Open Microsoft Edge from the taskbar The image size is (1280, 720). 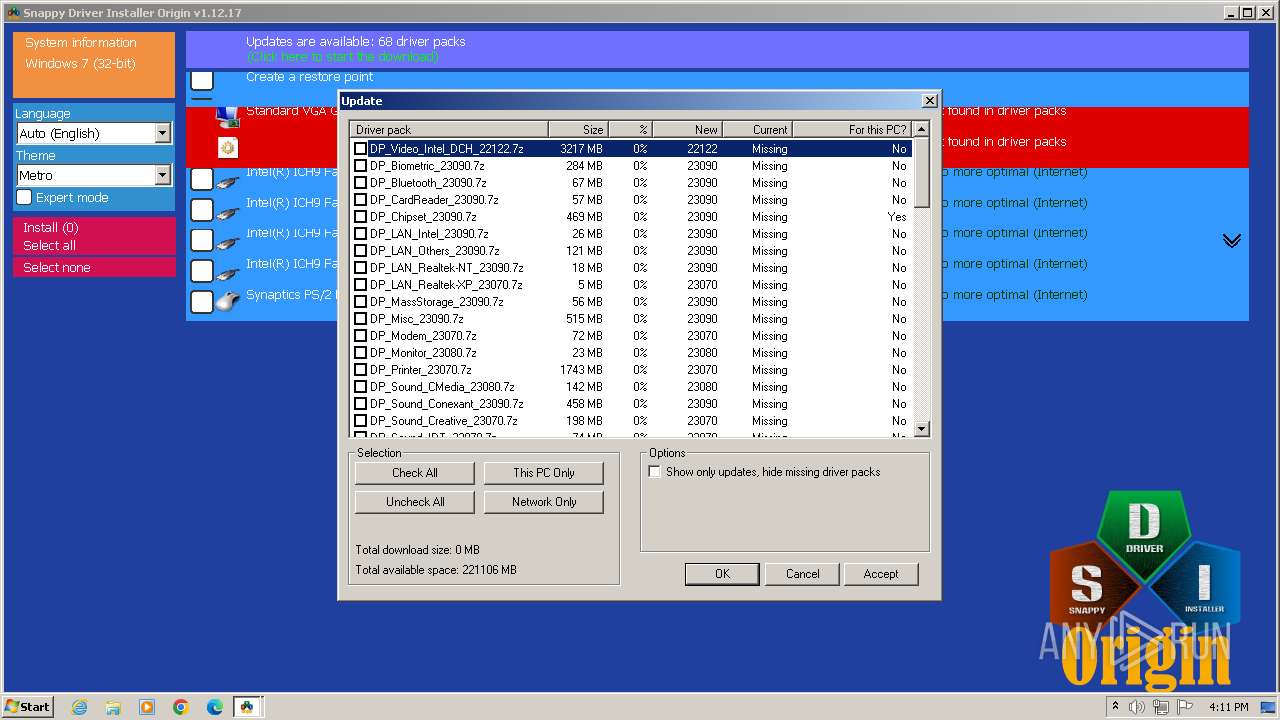pos(215,707)
